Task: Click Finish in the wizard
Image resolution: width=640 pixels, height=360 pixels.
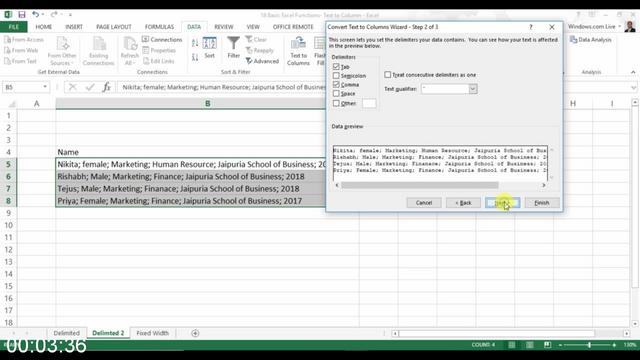Action: (x=542, y=202)
